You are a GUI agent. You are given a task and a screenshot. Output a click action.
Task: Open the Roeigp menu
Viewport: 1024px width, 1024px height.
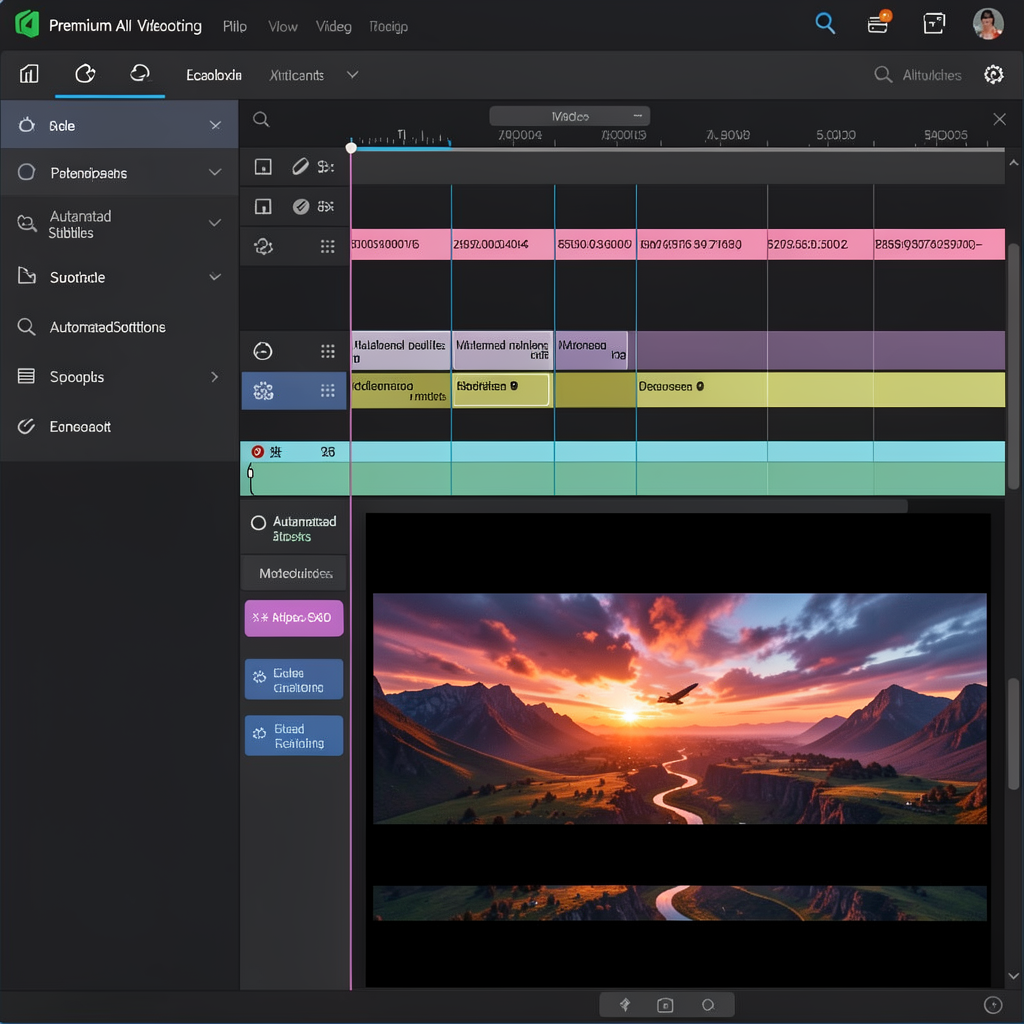(388, 27)
